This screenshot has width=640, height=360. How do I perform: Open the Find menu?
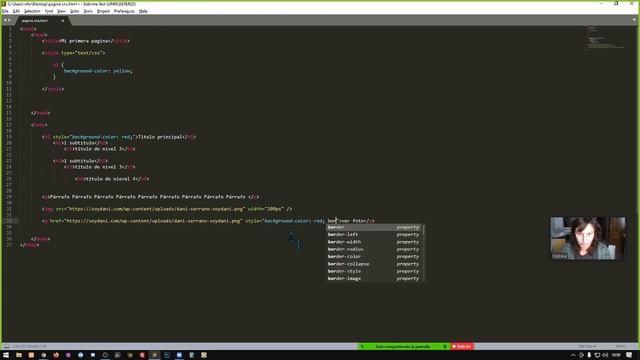click(x=49, y=11)
